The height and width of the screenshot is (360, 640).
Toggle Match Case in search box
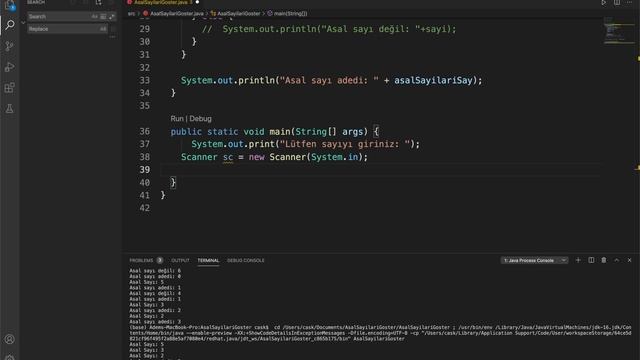tap(95, 16)
